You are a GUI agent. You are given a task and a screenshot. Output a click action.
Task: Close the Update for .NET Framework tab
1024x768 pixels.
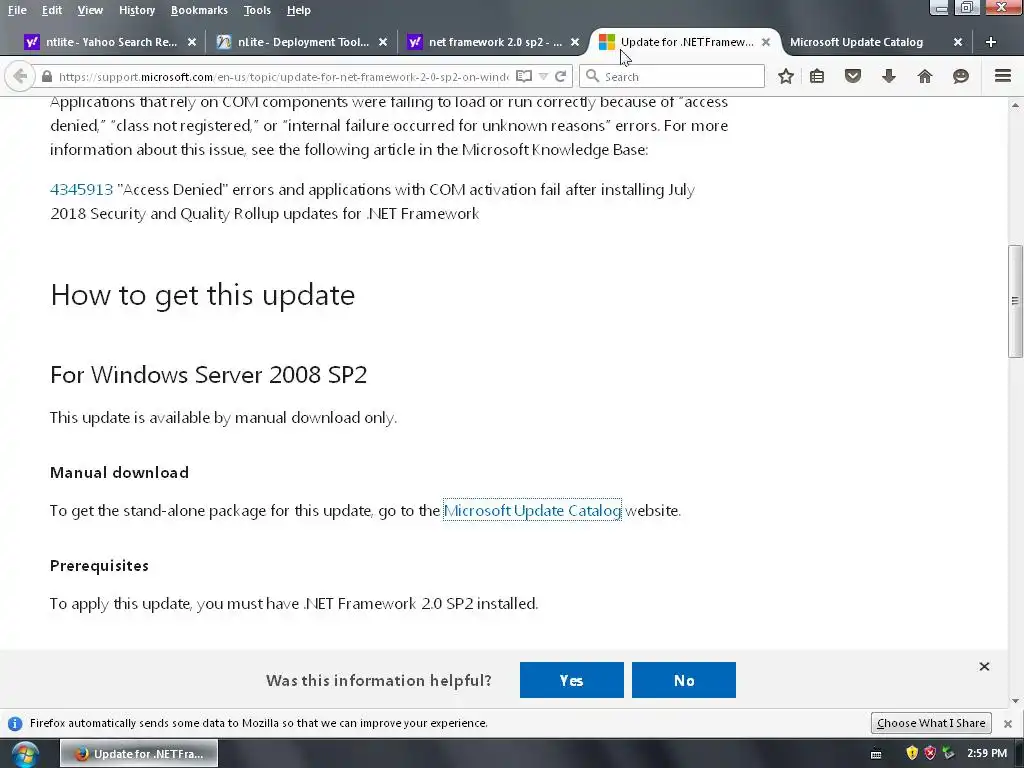pyautogui.click(x=765, y=42)
